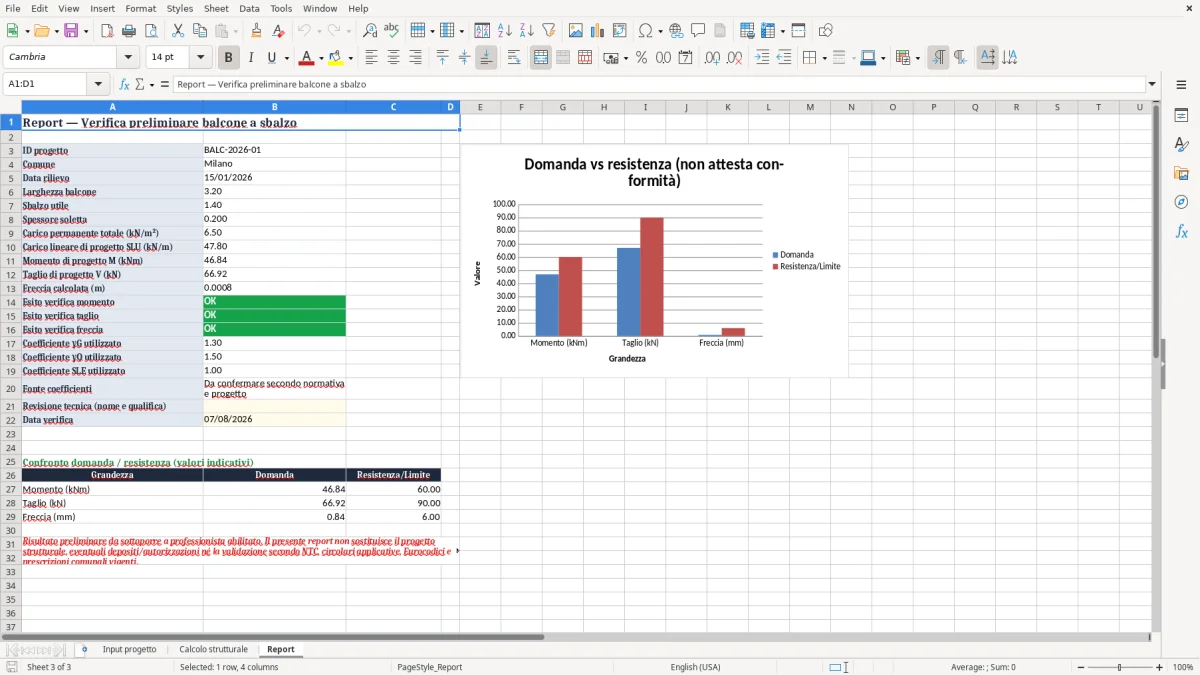Clear direct formatting
This screenshot has width=1200, height=675.
pyautogui.click(x=278, y=31)
